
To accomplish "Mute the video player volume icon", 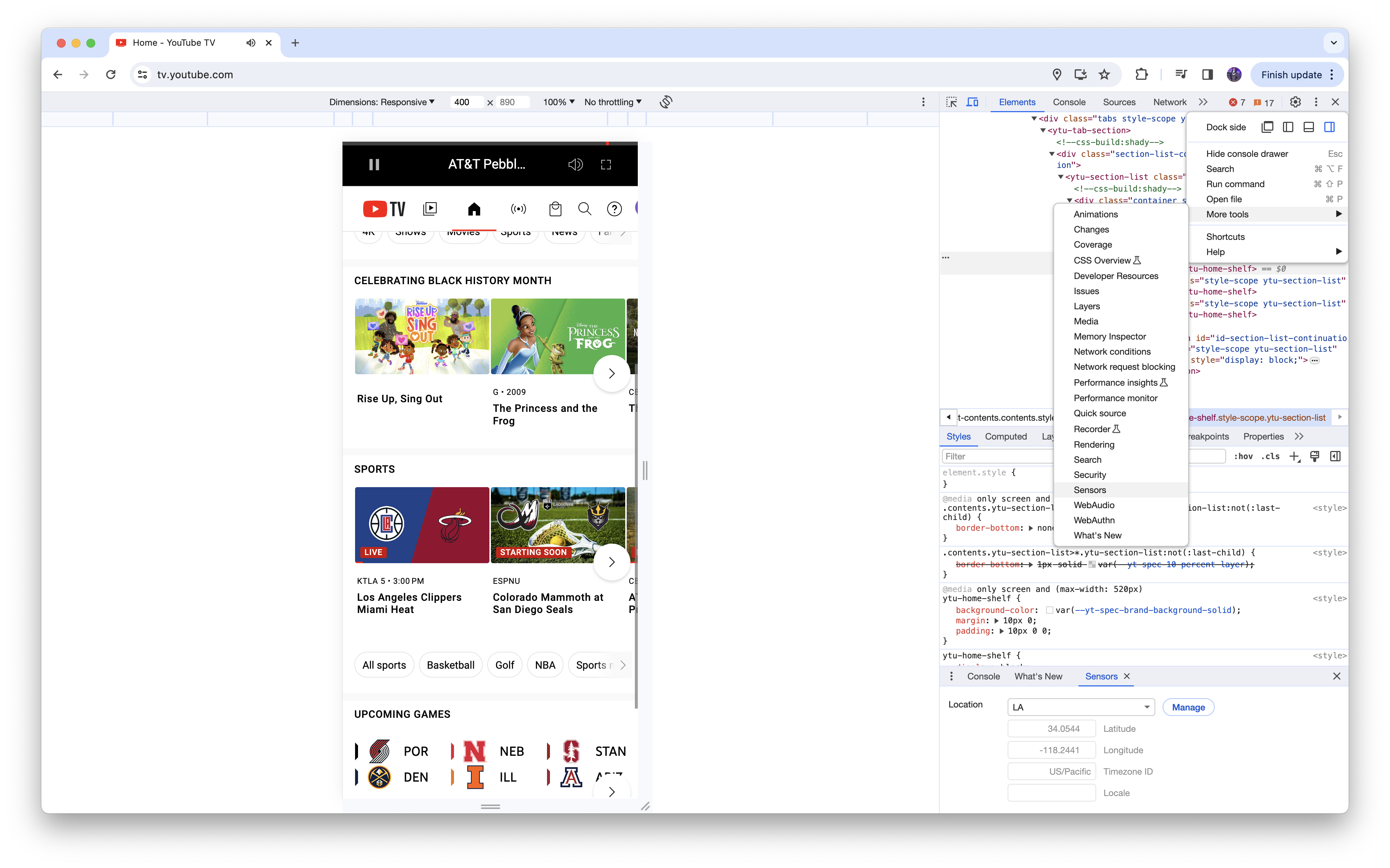I will [575, 165].
